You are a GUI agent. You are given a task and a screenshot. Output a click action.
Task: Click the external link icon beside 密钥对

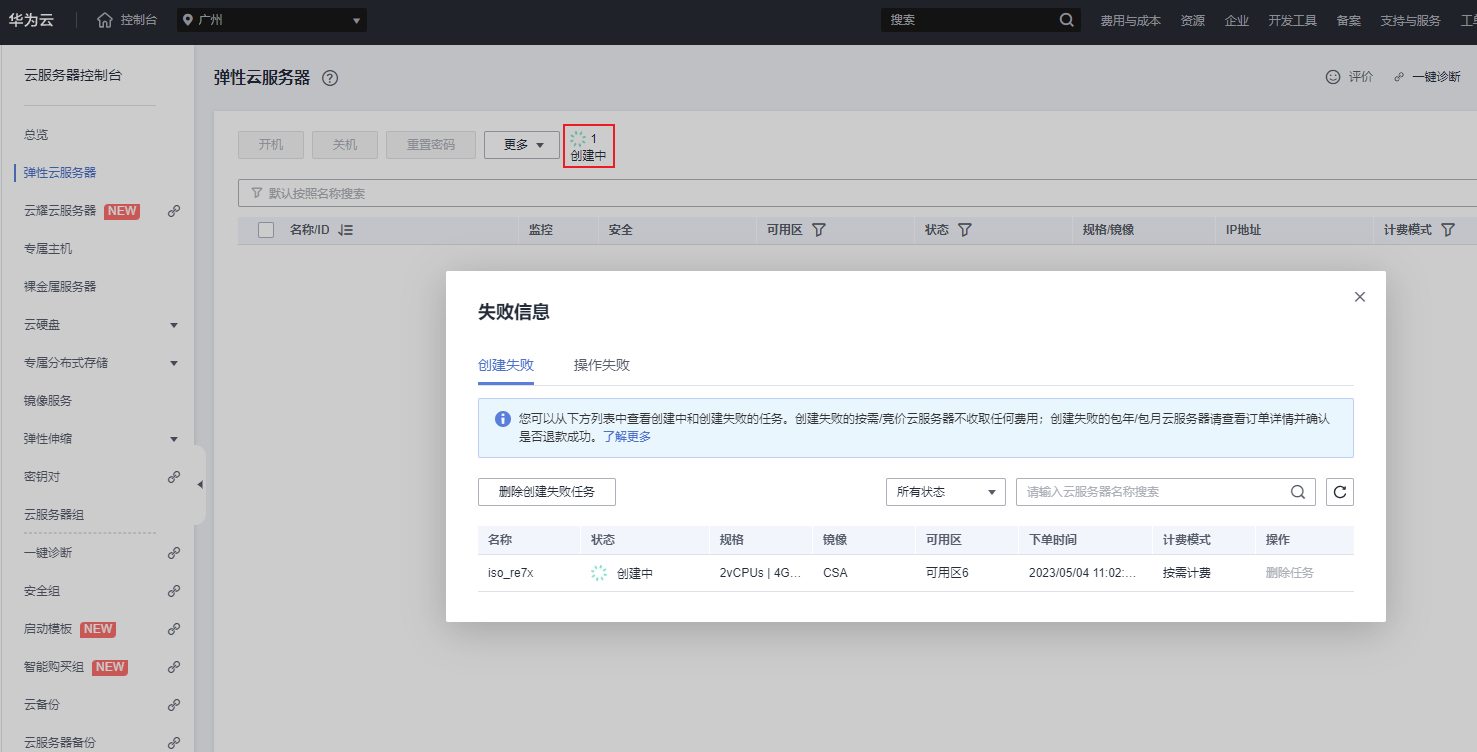tap(175, 476)
